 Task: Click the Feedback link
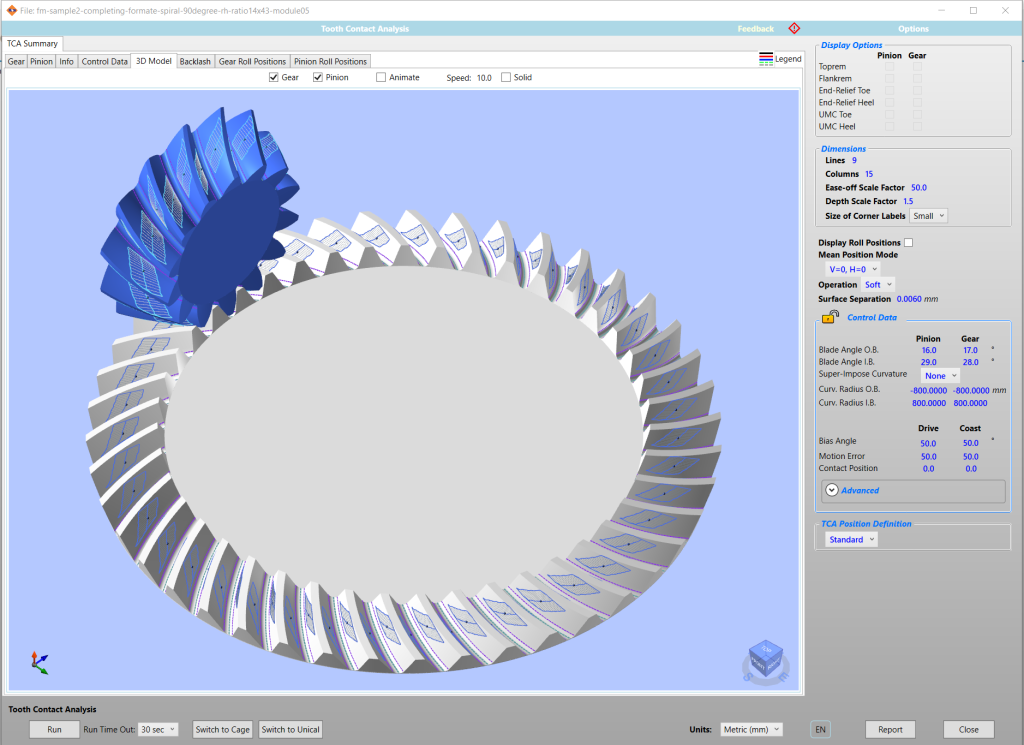[756, 29]
